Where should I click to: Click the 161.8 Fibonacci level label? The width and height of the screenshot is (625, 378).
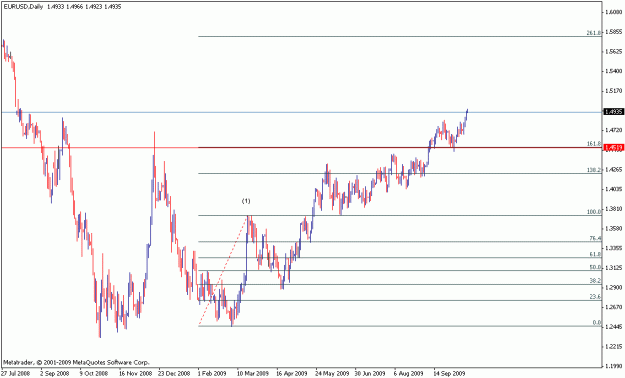pos(594,144)
